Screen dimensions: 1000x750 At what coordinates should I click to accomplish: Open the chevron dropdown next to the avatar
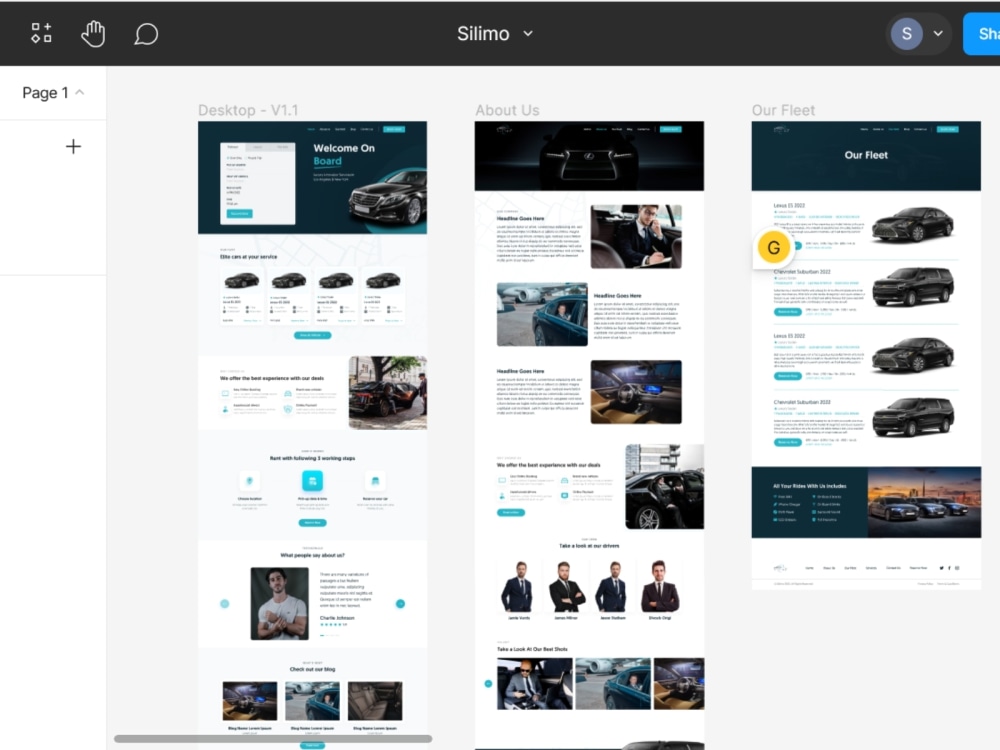pos(938,33)
